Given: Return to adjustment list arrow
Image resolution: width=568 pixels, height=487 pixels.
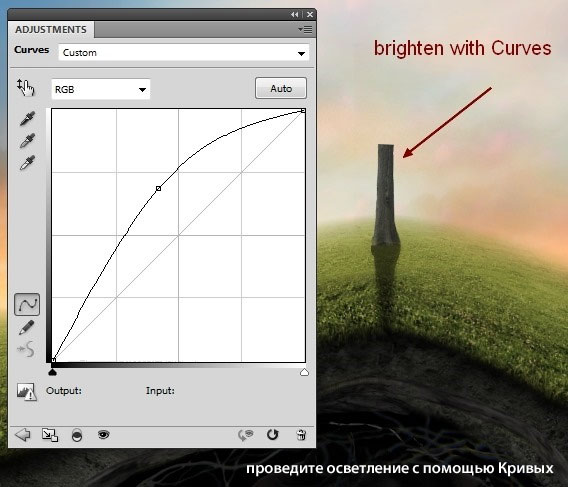Looking at the screenshot, I should (x=22, y=434).
